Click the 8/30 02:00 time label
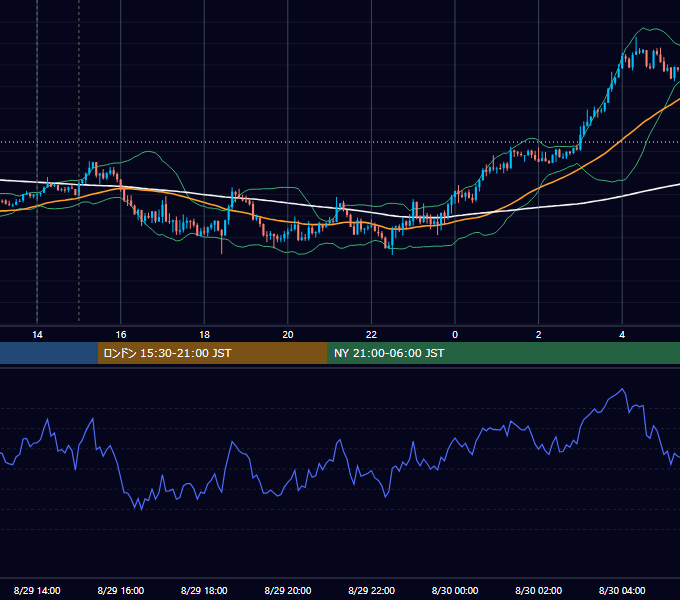 point(538,590)
